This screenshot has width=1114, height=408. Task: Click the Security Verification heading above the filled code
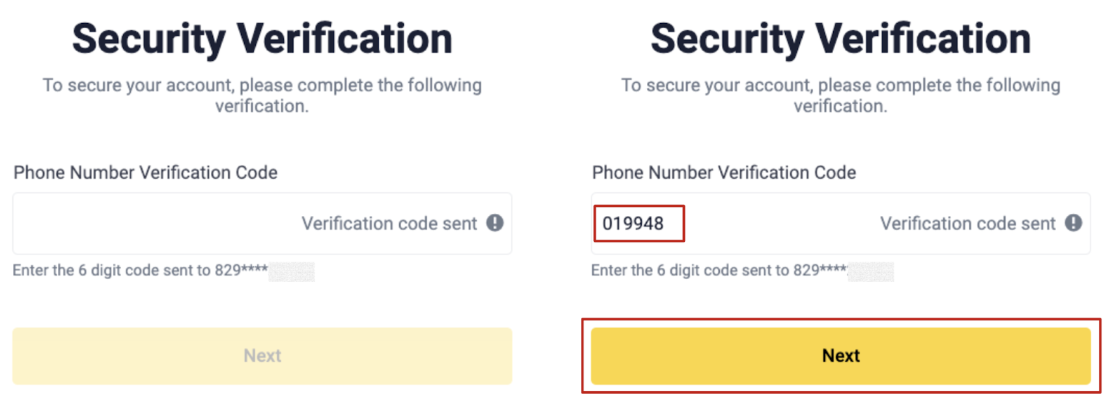tap(840, 39)
